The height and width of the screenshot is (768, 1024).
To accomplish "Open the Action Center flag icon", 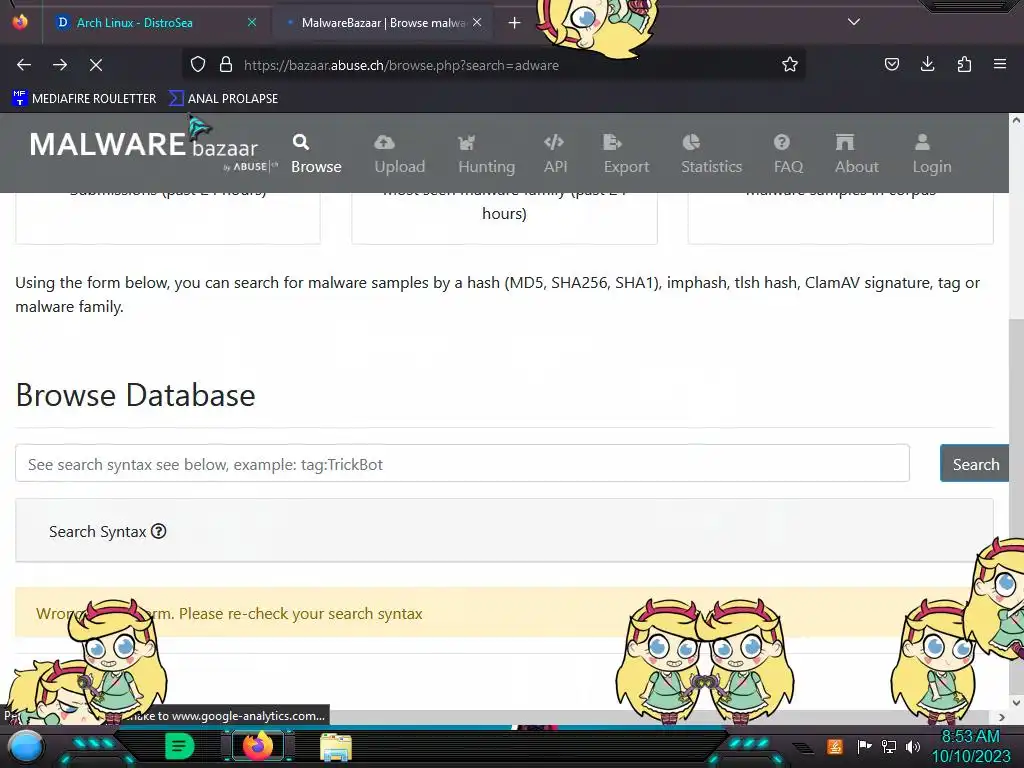I will coord(864,746).
